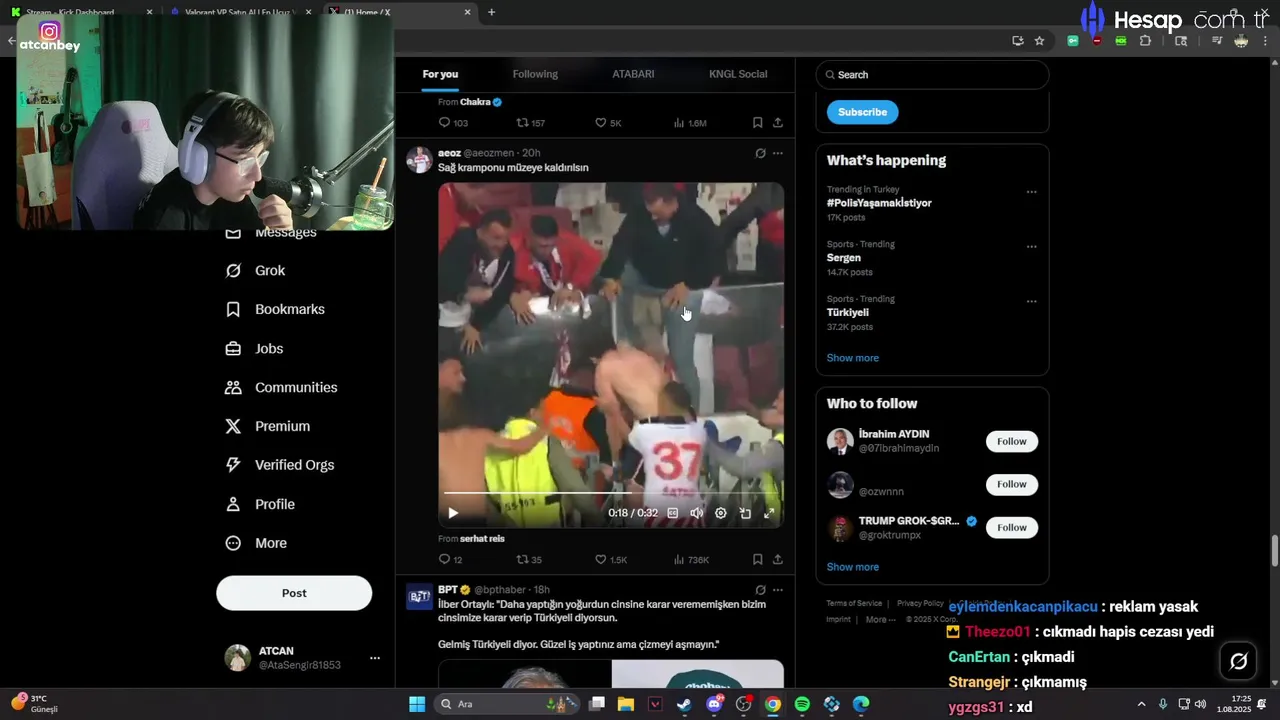Open Spotify from the taskbar
Viewport: 1280px width, 720px height.
pyautogui.click(x=802, y=704)
